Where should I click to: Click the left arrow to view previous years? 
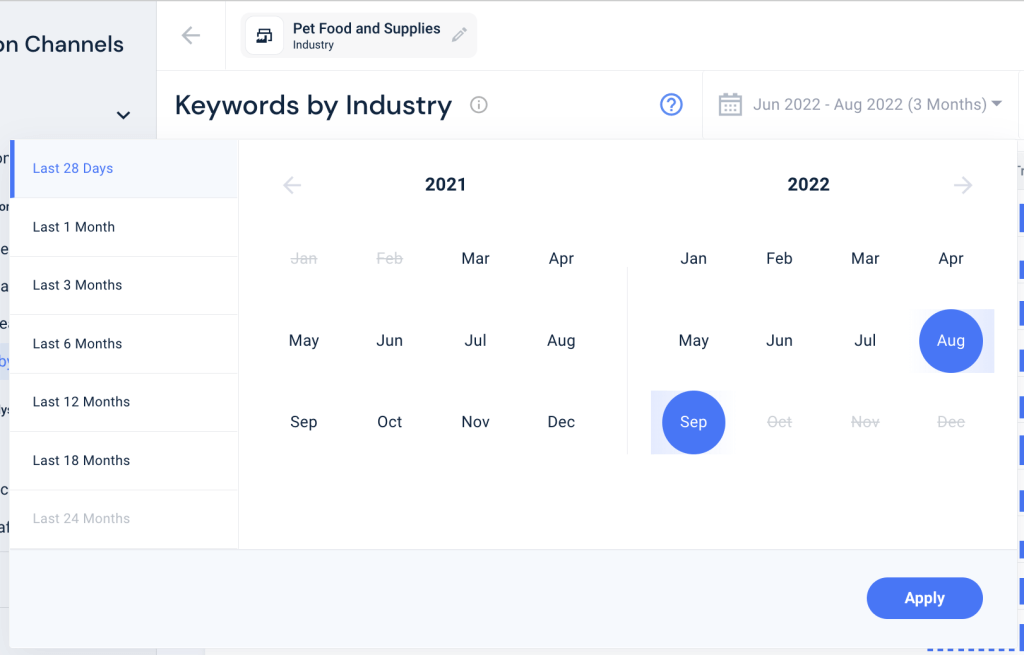click(291, 184)
